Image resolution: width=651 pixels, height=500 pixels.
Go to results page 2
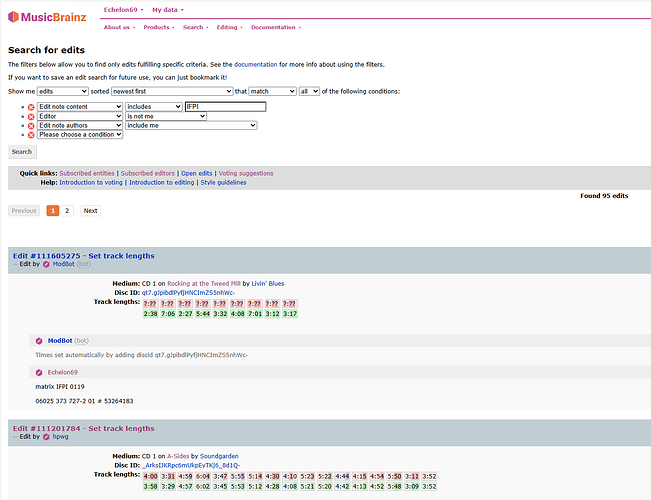click(67, 211)
